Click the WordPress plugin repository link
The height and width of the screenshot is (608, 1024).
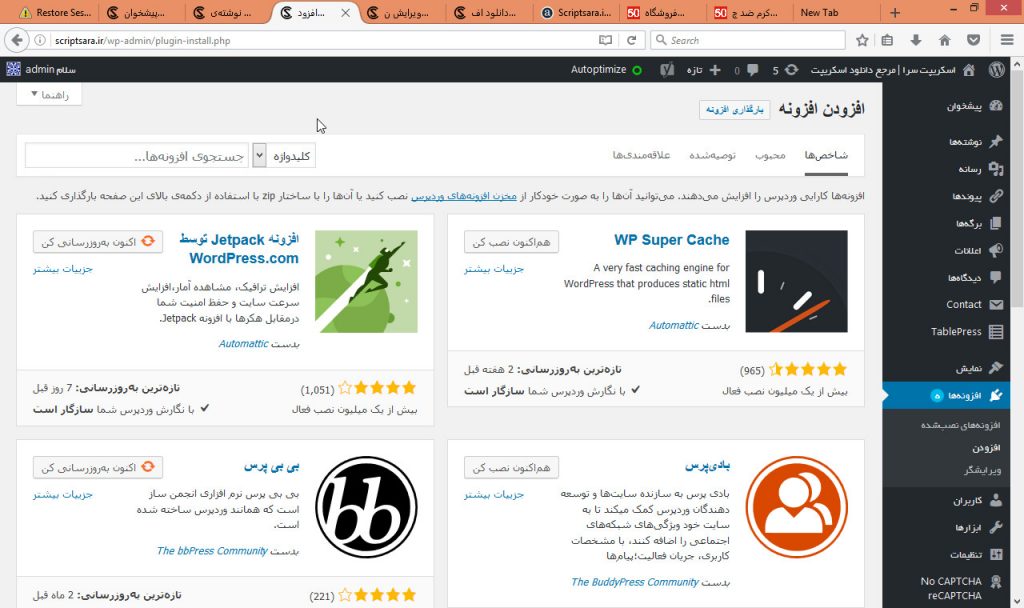click(464, 196)
